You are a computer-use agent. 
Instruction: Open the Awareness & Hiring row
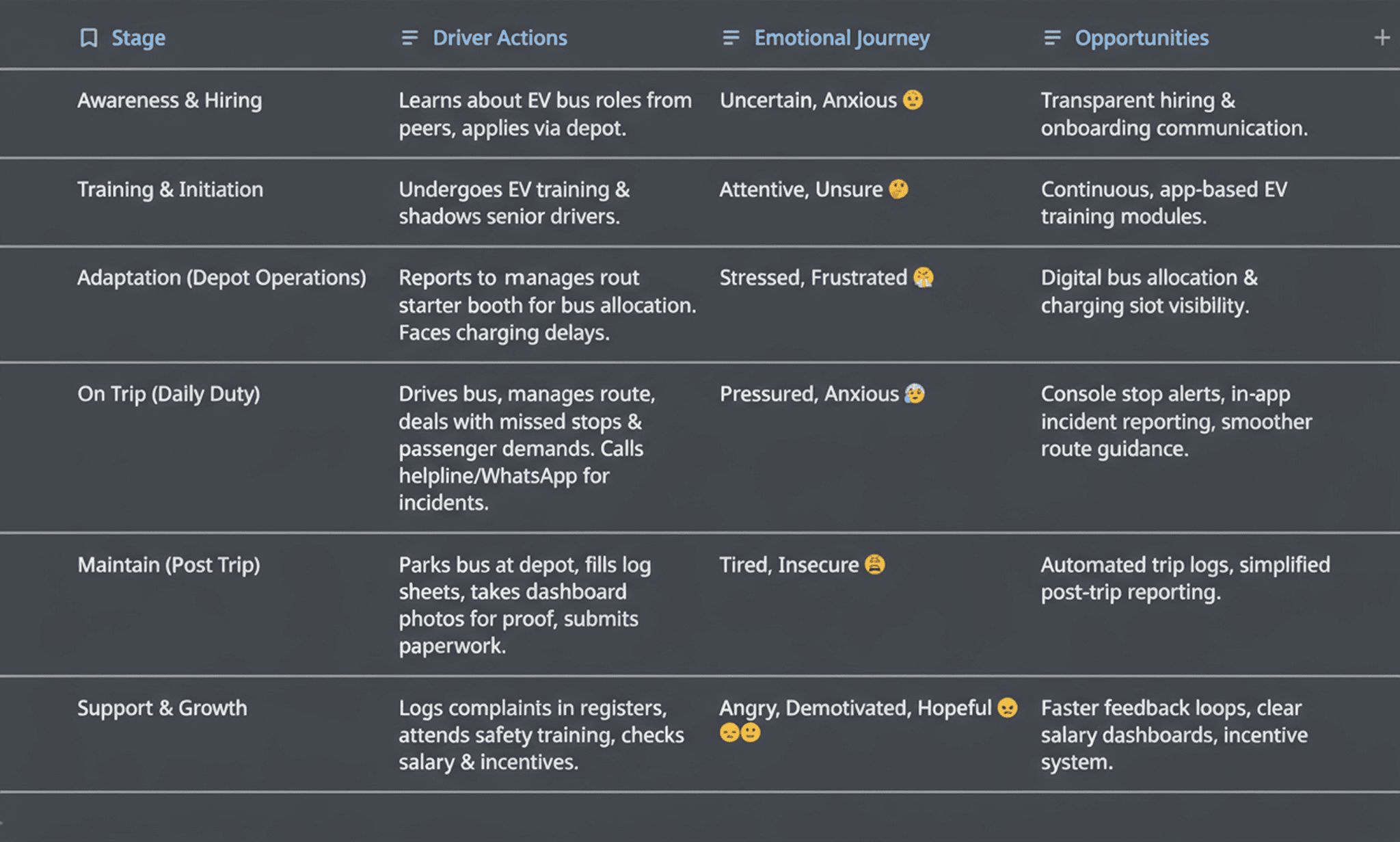[170, 101]
